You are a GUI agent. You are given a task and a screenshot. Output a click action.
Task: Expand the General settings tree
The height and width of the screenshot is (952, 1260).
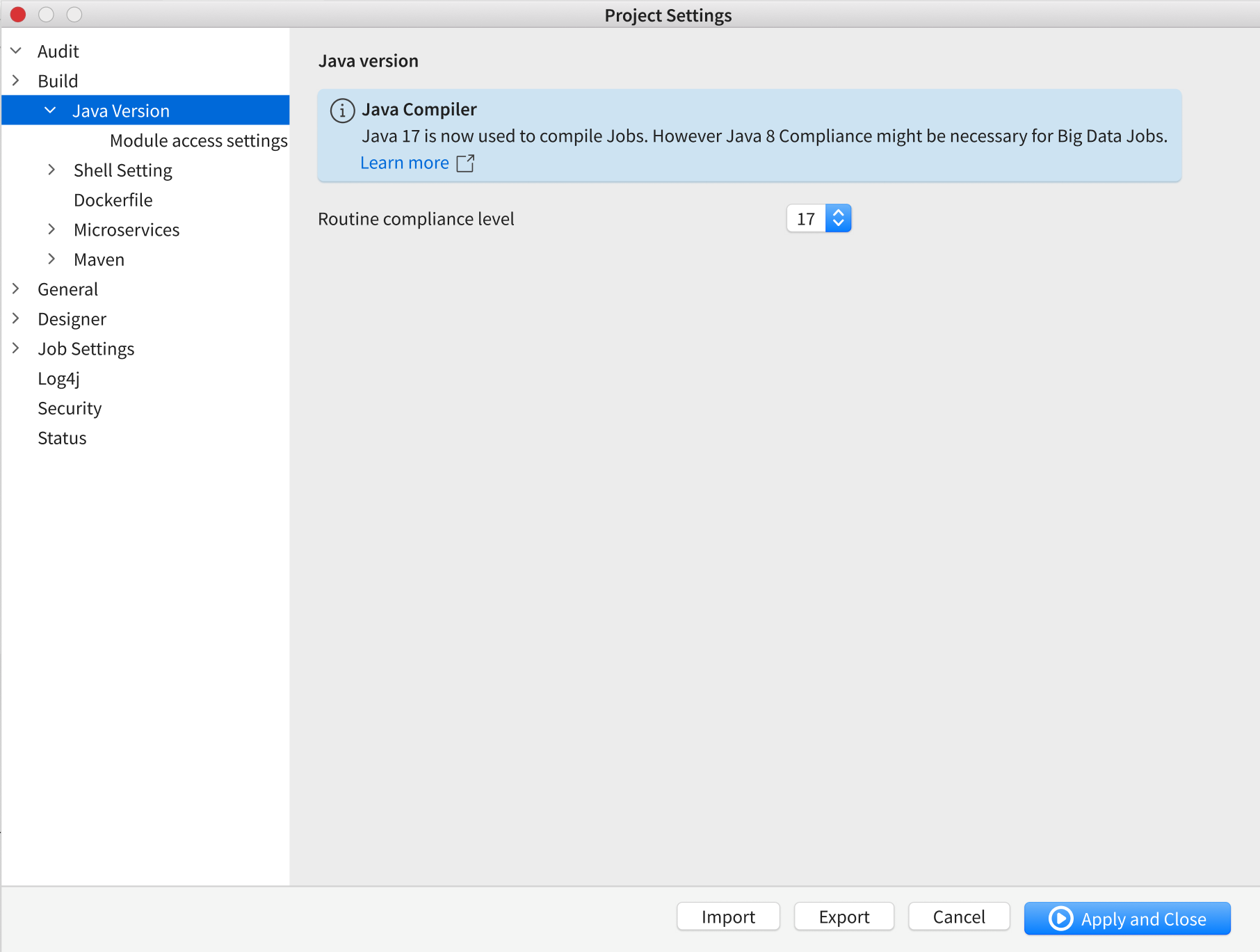click(16, 289)
